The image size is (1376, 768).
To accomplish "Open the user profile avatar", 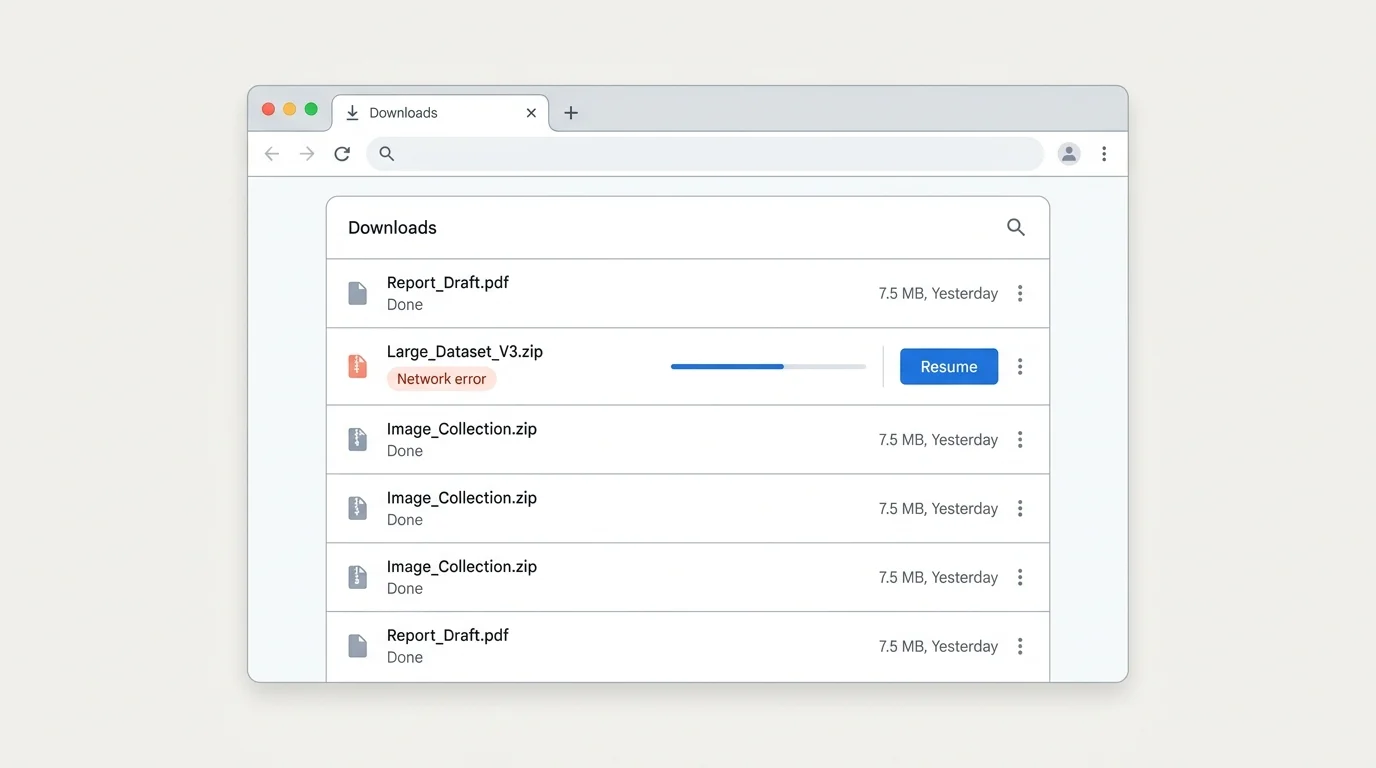I will pyautogui.click(x=1069, y=154).
